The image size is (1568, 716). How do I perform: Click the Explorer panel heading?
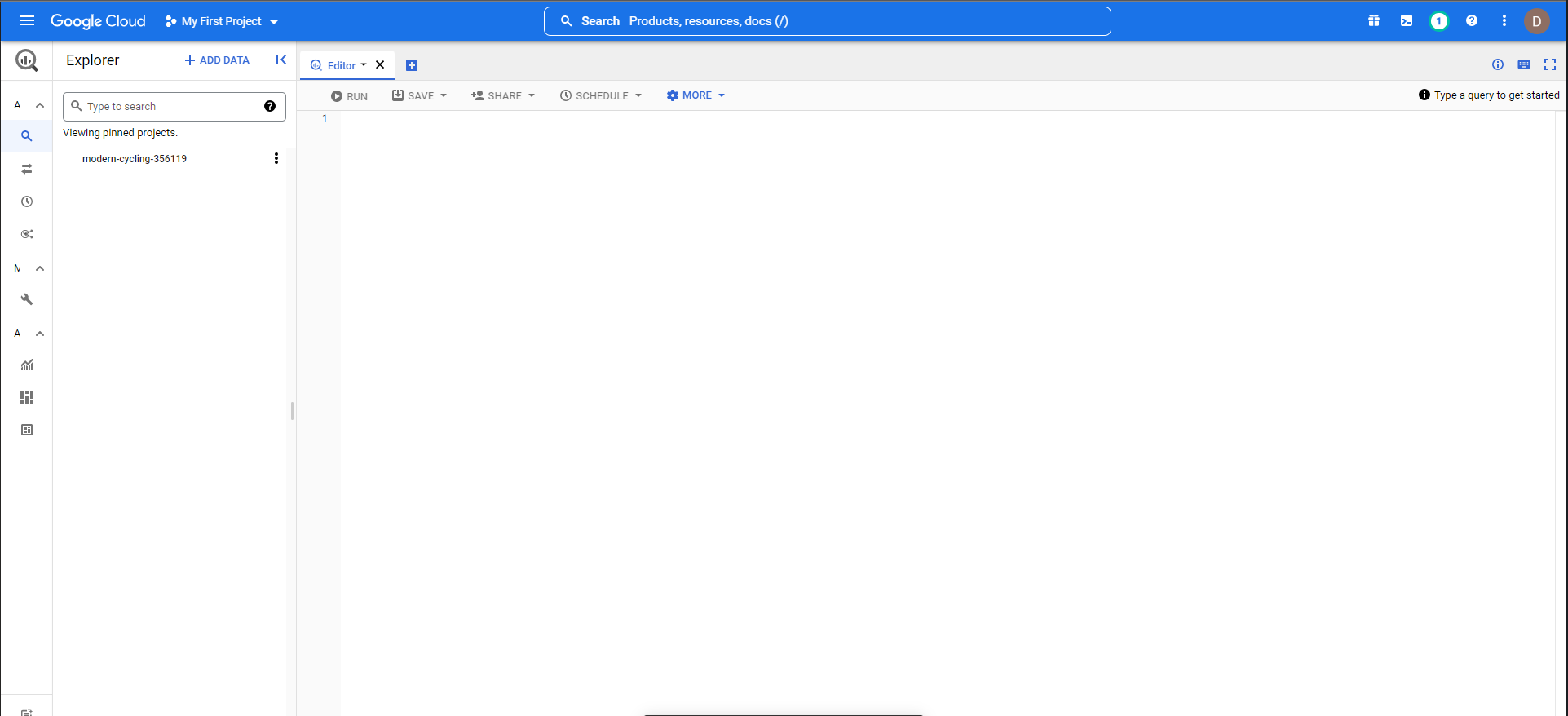pyautogui.click(x=92, y=60)
